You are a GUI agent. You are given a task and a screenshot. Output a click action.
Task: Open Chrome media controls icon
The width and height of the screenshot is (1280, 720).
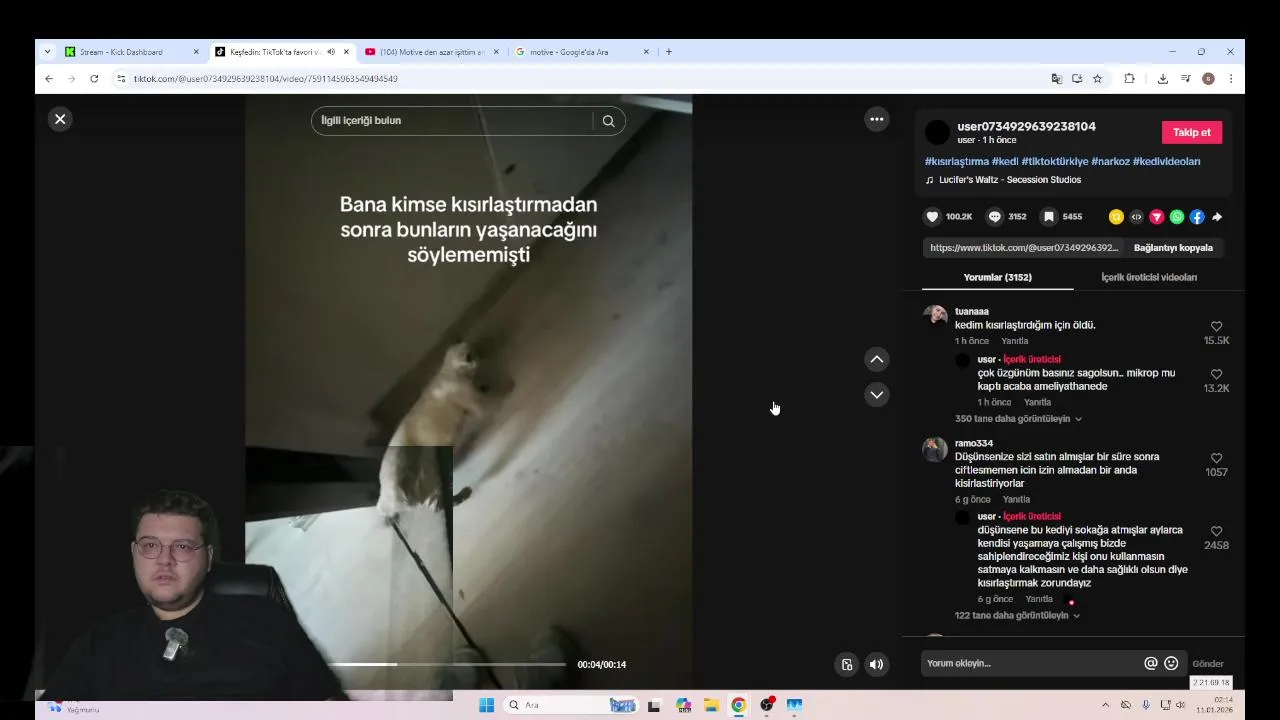(1185, 79)
